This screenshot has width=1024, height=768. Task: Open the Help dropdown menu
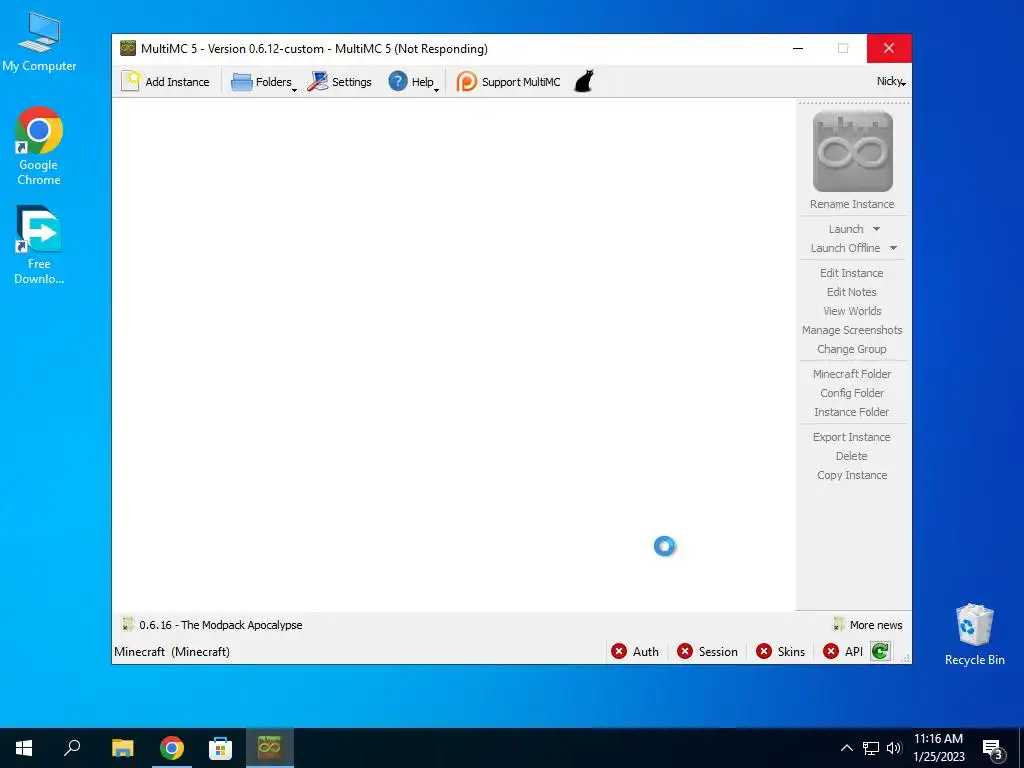(413, 82)
